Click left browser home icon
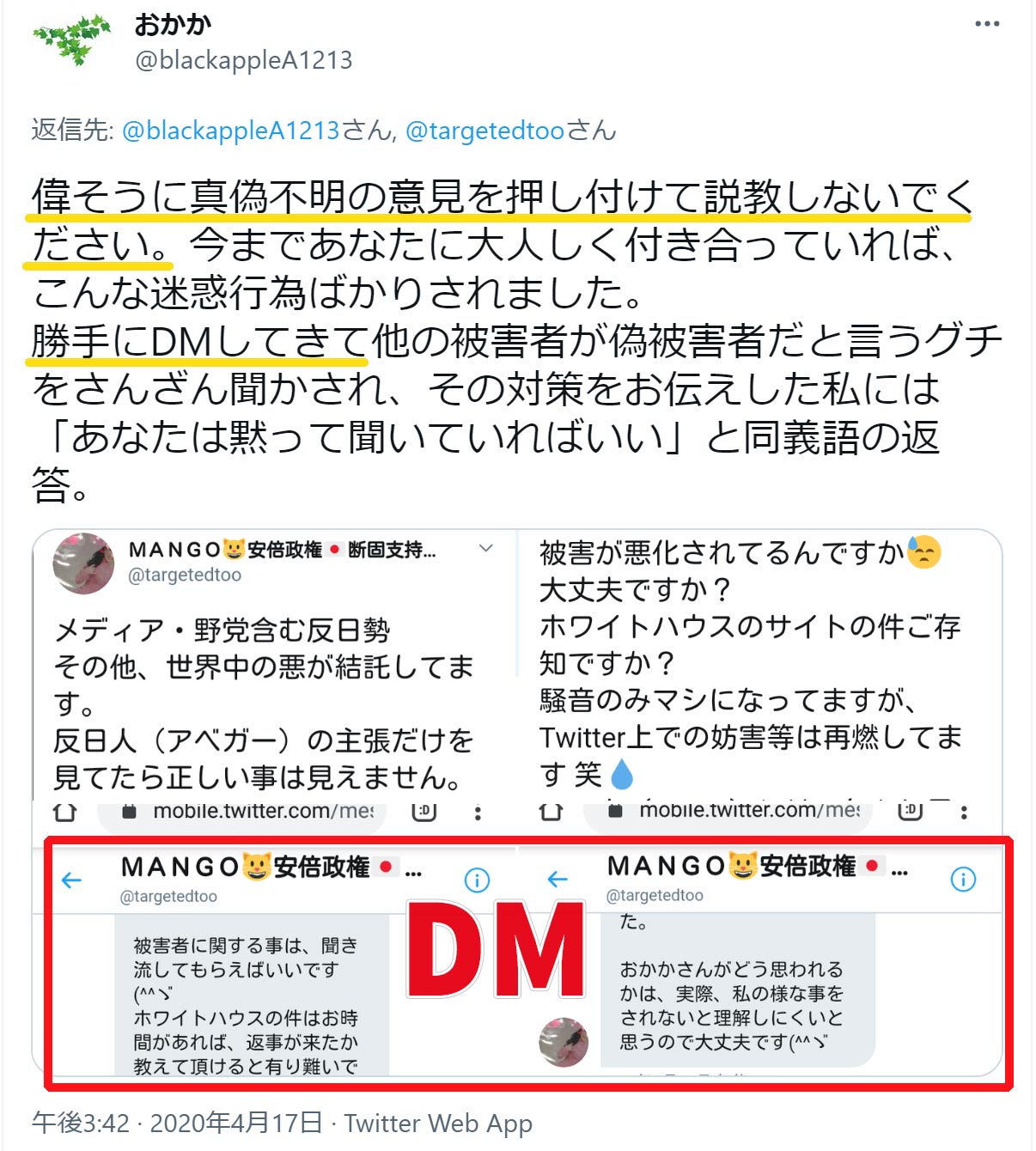This screenshot has width=1036, height=1151. click(x=65, y=812)
